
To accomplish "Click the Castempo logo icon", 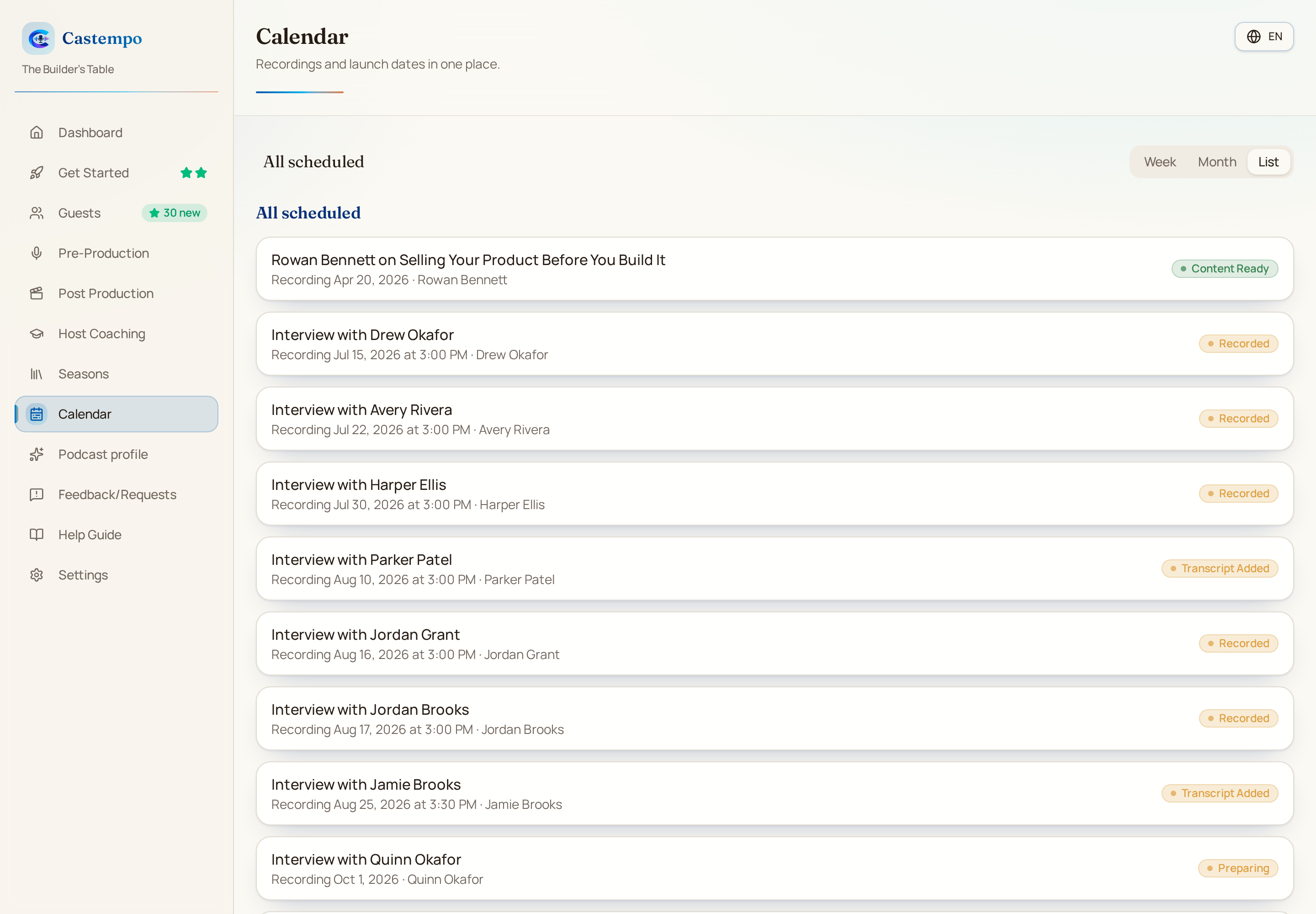I will 38,38.
